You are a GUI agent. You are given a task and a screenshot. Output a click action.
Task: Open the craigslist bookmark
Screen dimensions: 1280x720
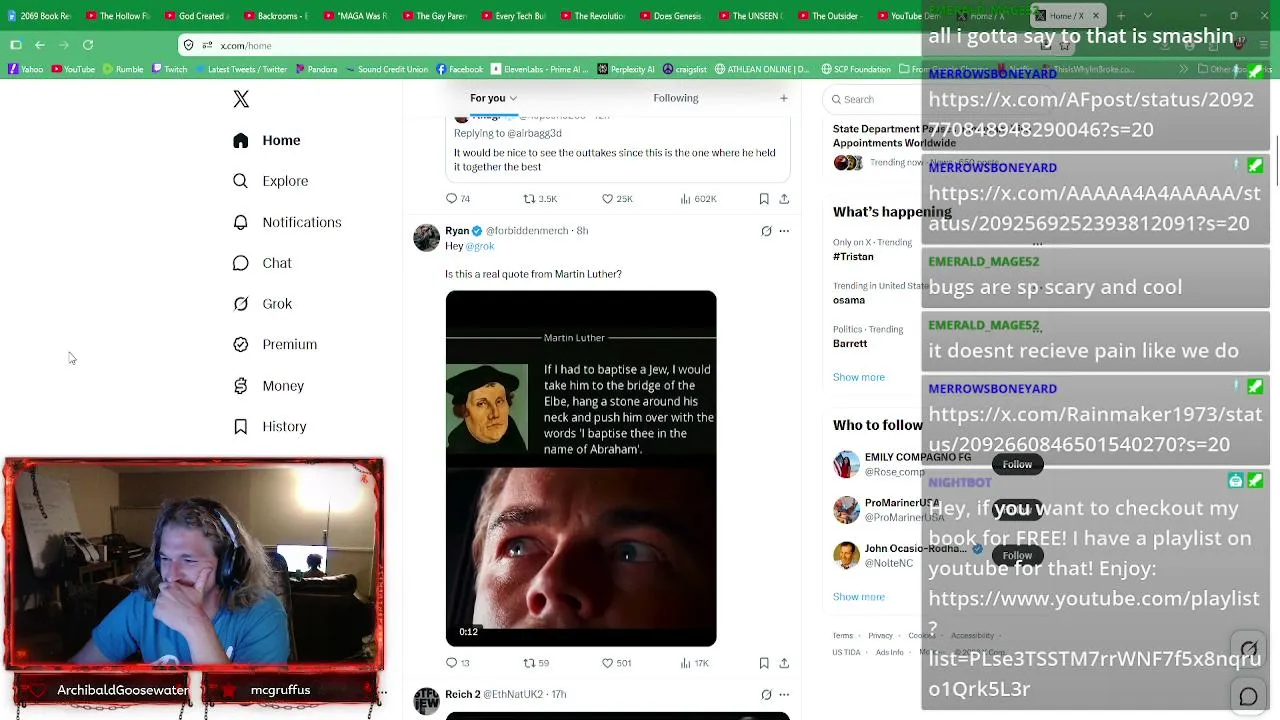pyautogui.click(x=685, y=69)
